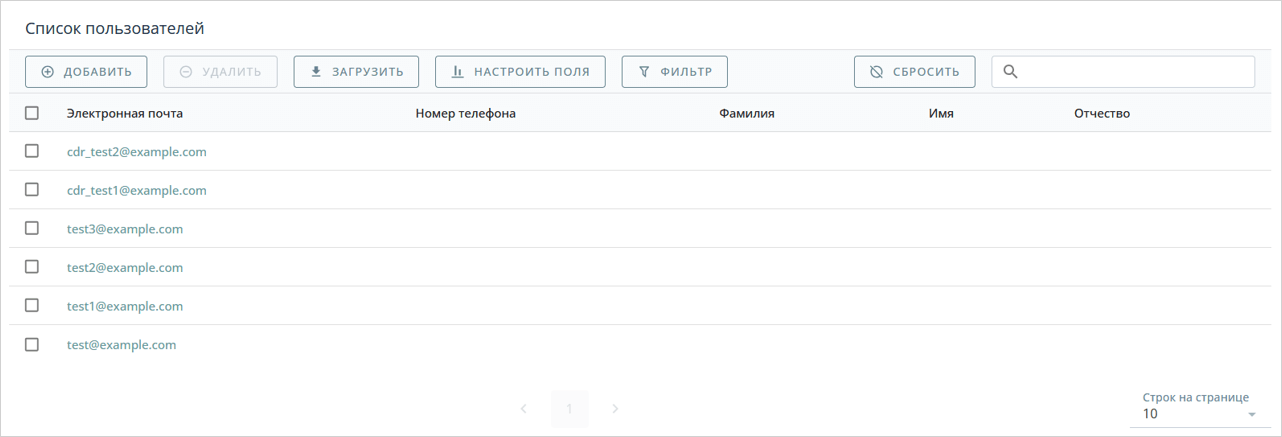Go to previous page with left chevron

pyautogui.click(x=523, y=409)
